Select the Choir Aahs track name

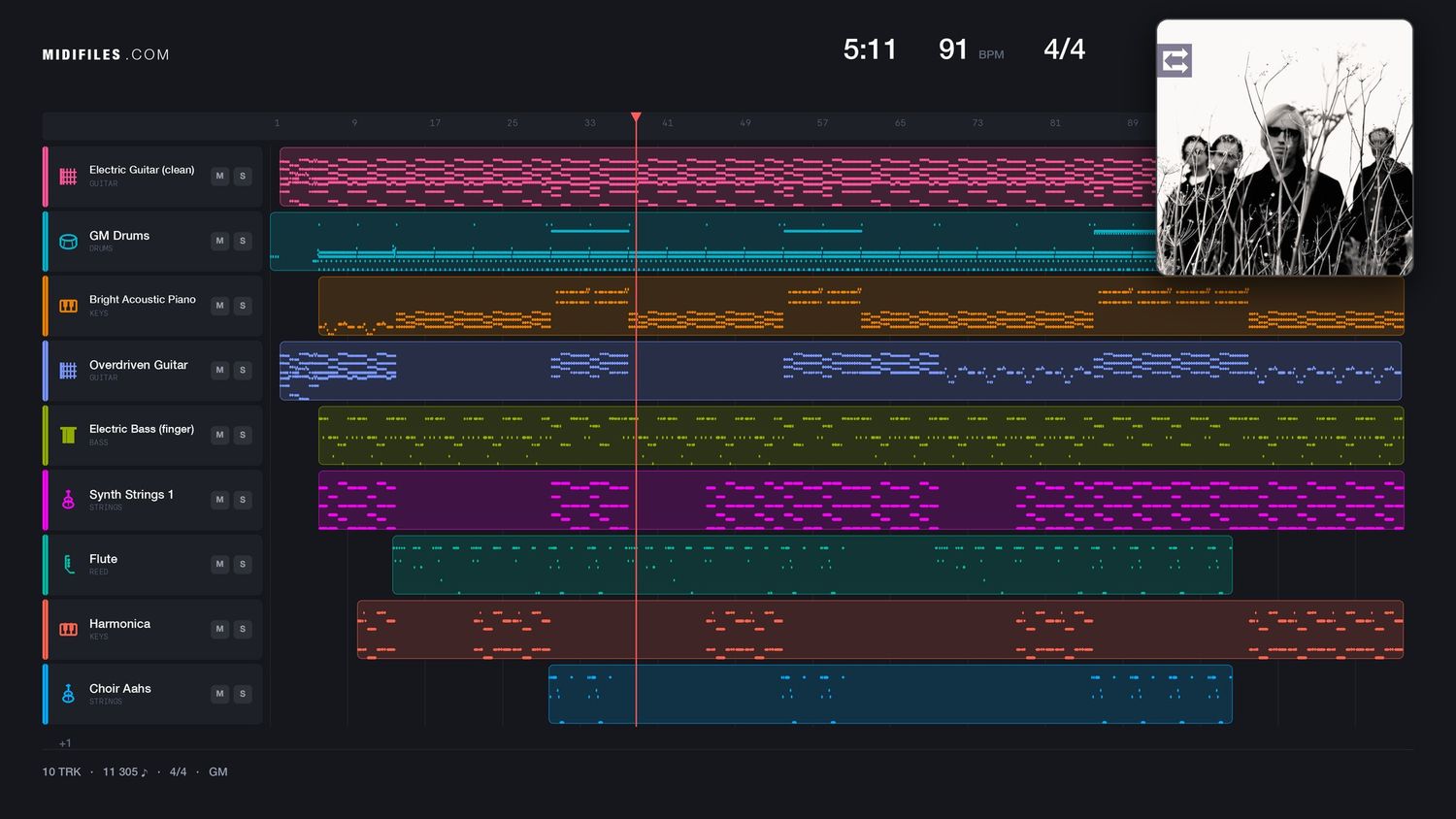pos(120,689)
